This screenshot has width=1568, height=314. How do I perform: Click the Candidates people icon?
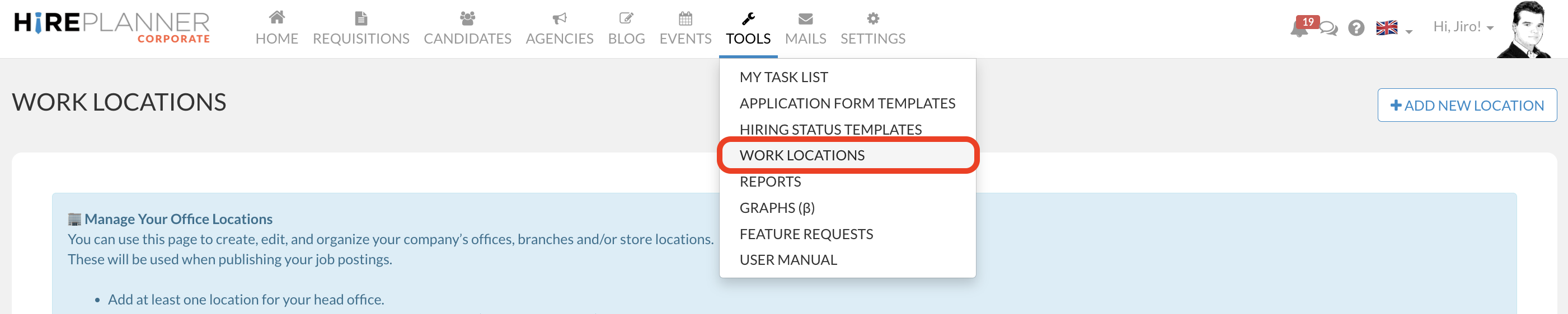467,18
